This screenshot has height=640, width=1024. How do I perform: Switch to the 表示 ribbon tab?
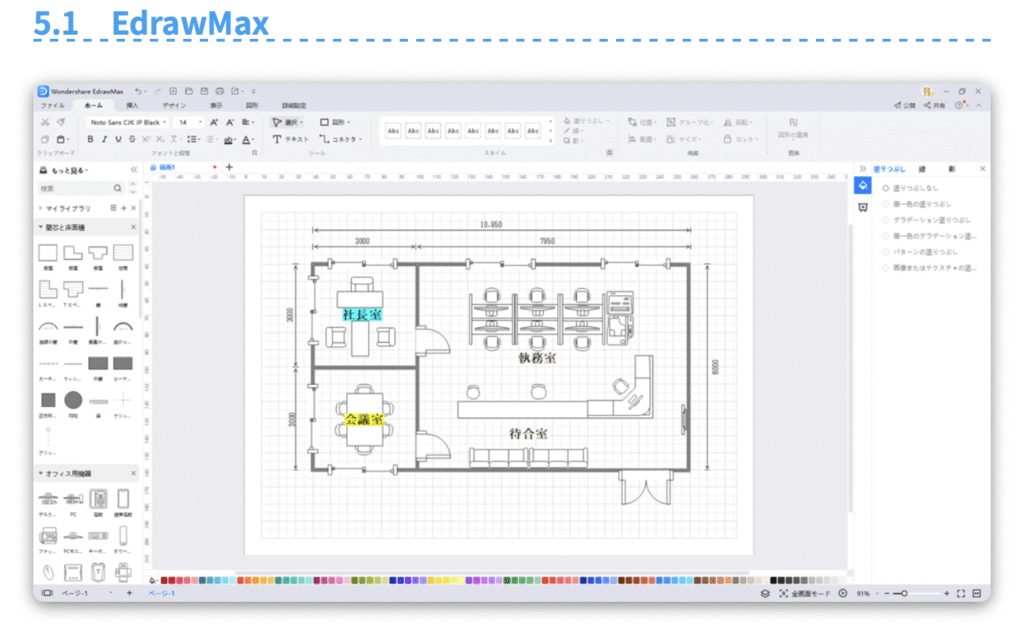click(x=216, y=105)
